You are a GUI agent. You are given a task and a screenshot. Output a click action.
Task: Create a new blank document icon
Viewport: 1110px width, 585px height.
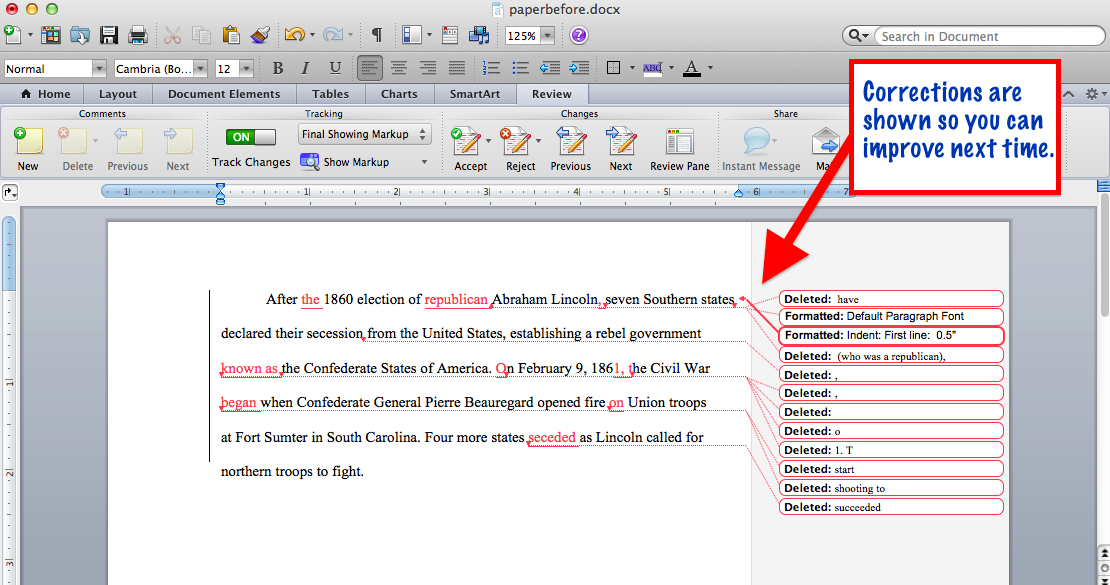(13, 35)
